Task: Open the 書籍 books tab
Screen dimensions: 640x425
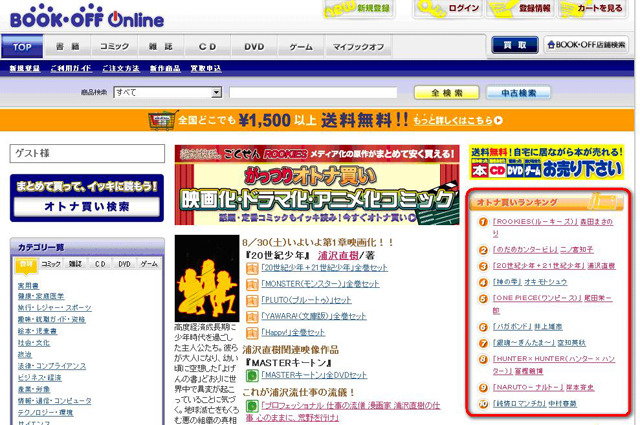Action: (67, 47)
